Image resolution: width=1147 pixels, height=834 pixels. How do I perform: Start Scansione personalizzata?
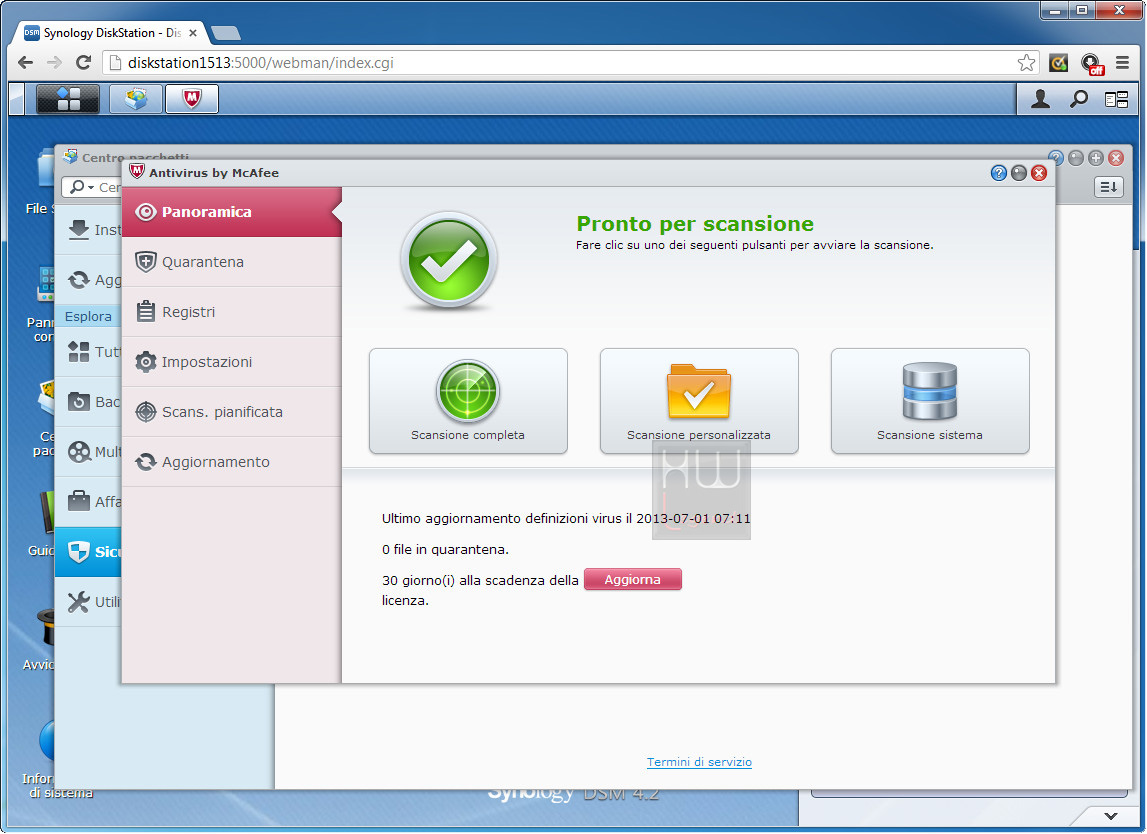pos(699,401)
